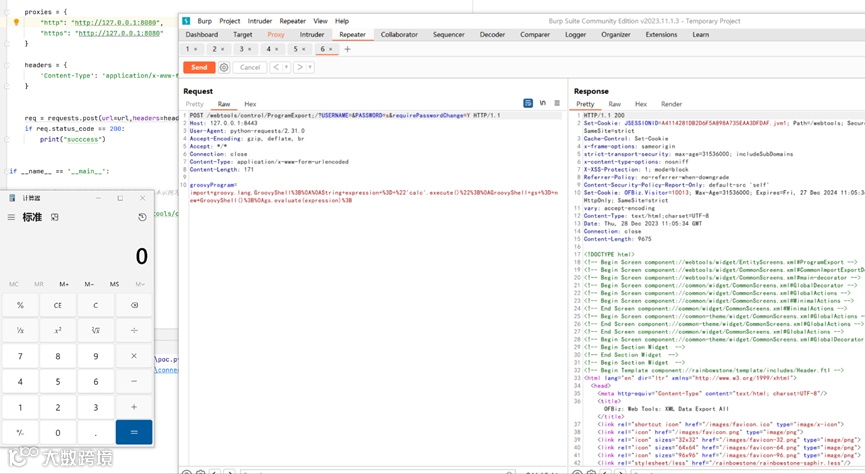
Task: Close Repeater tab 6
Action: click(x=330, y=49)
